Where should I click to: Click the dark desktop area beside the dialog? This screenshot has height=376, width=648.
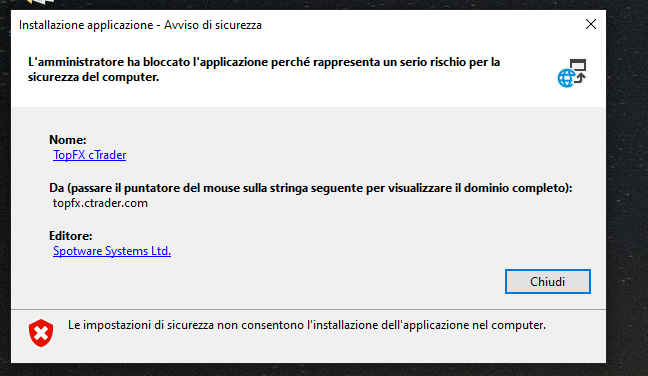[627, 186]
